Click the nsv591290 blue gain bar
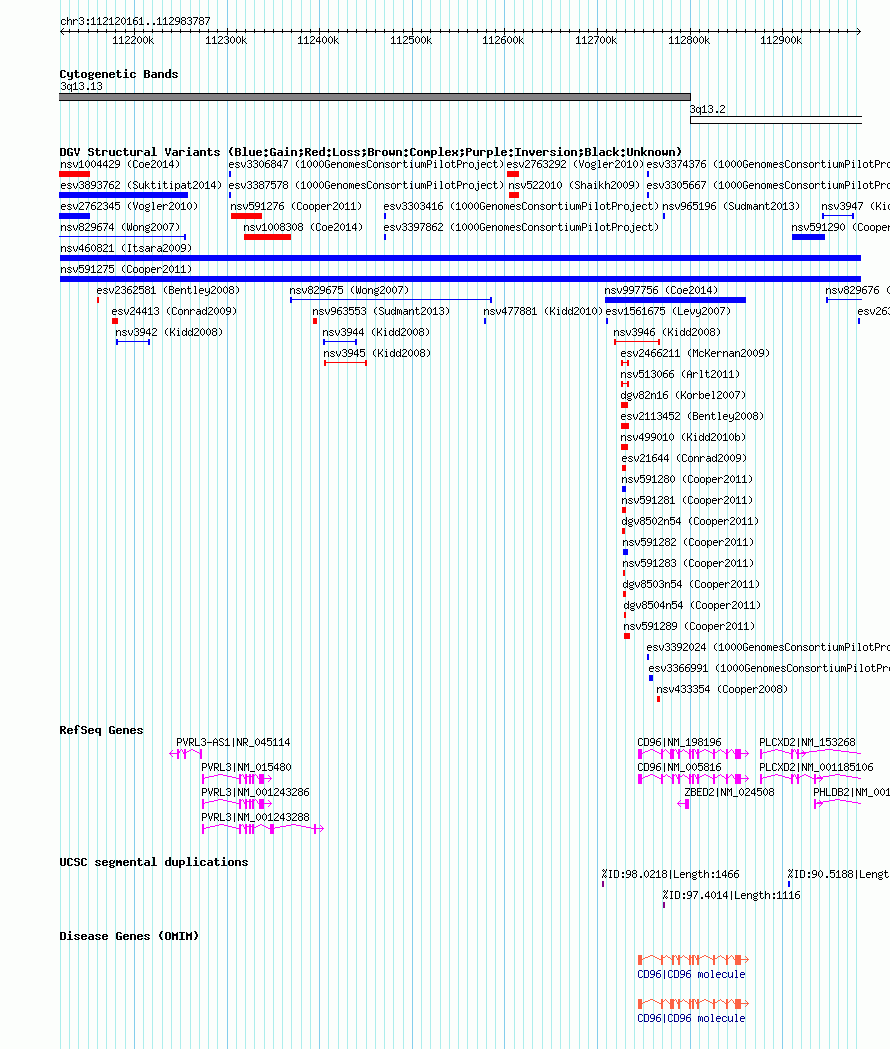 [808, 237]
